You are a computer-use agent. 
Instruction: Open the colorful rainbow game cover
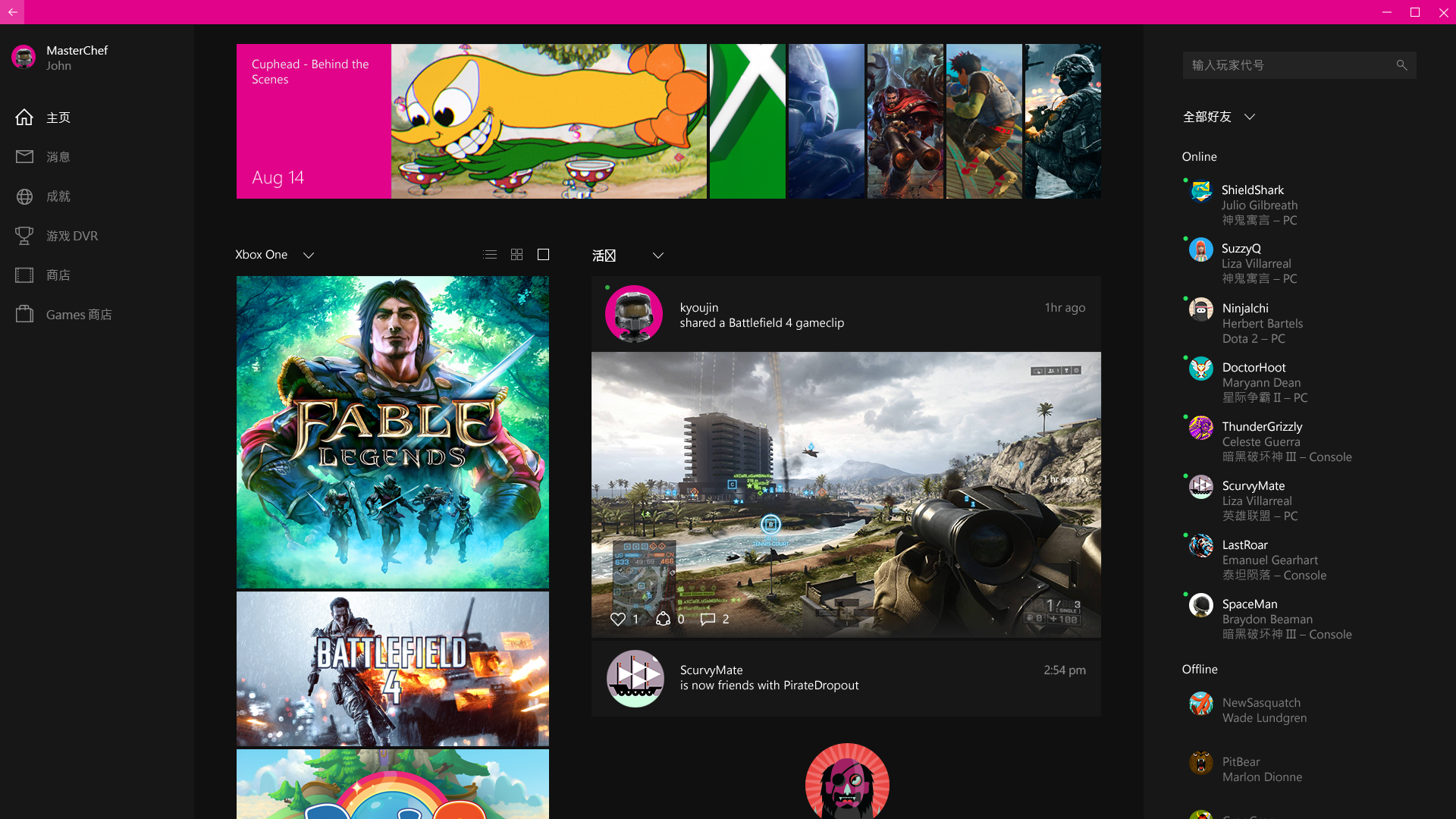pos(393,784)
